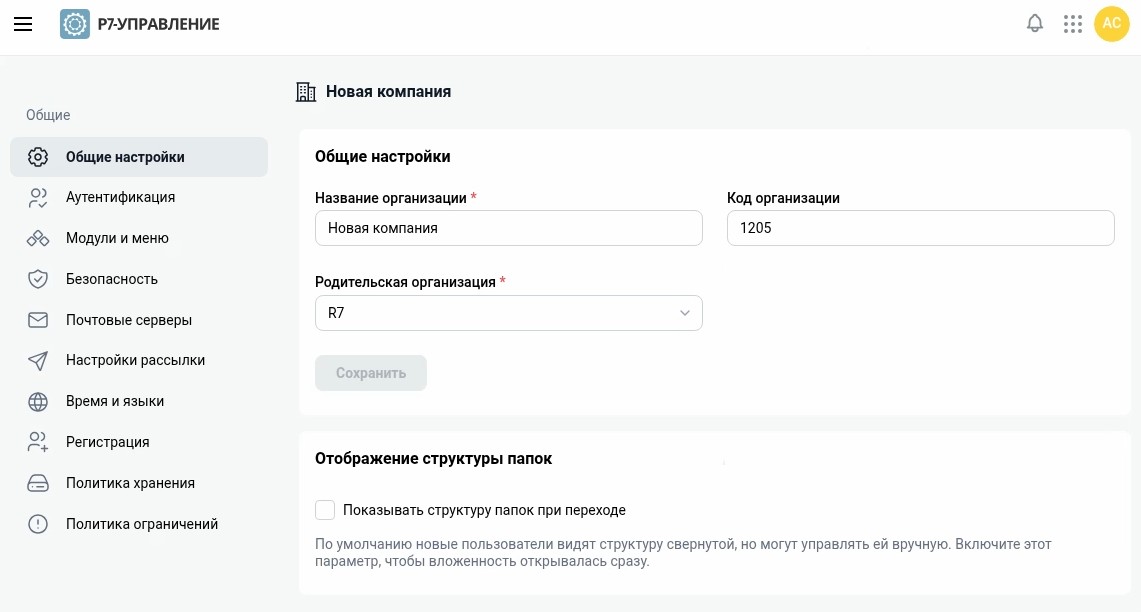Open the Регистрация section

[139, 442]
